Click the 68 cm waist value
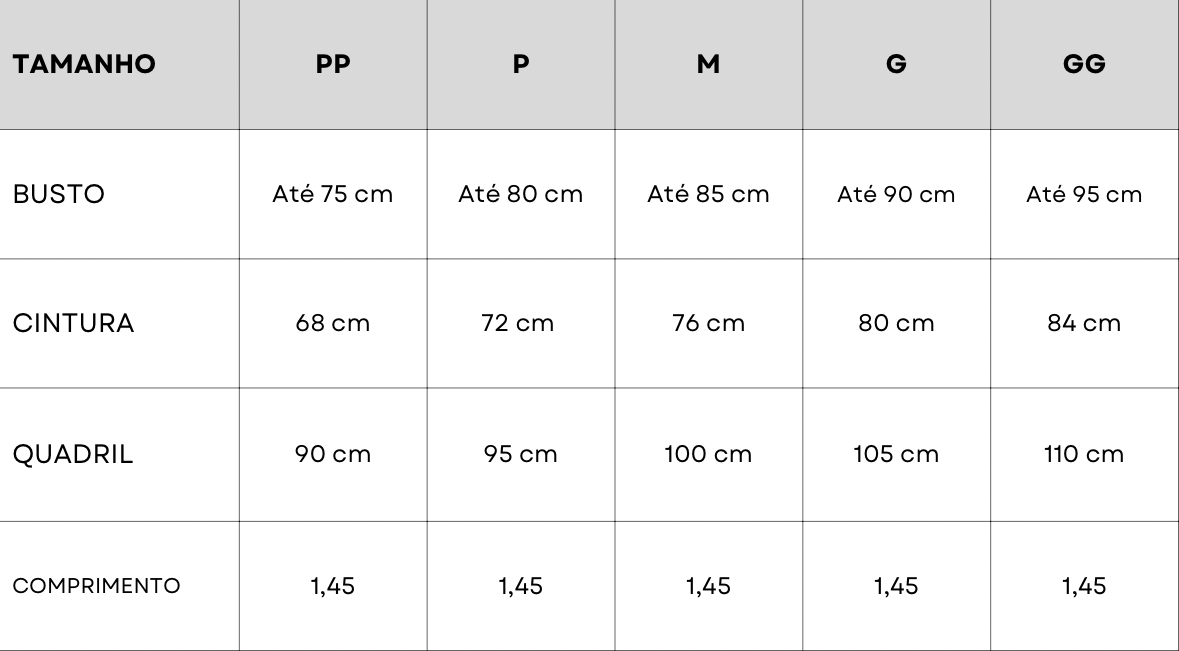This screenshot has width=1179, height=651. click(x=332, y=324)
